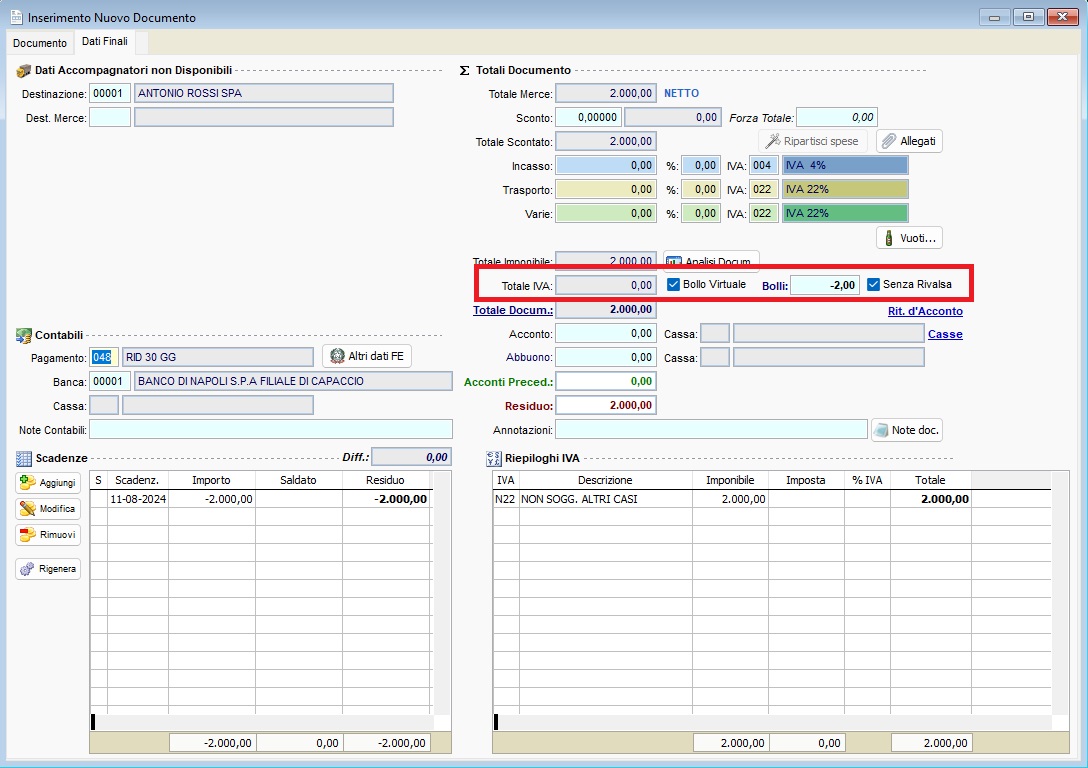Open the IVA 4% selector for Incasso
1088x768 pixels.
point(845,165)
